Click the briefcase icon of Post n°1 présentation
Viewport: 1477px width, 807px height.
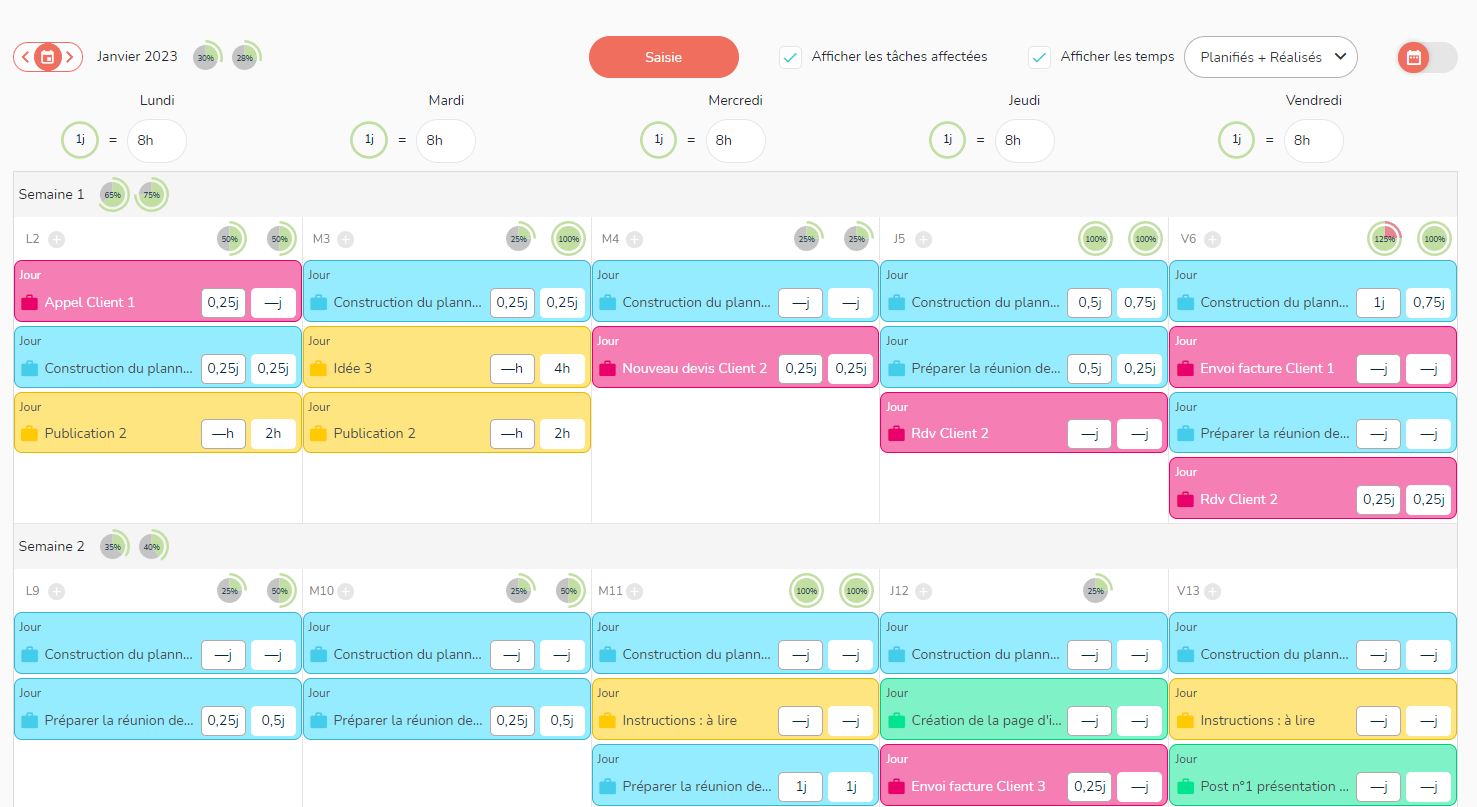pos(1185,786)
